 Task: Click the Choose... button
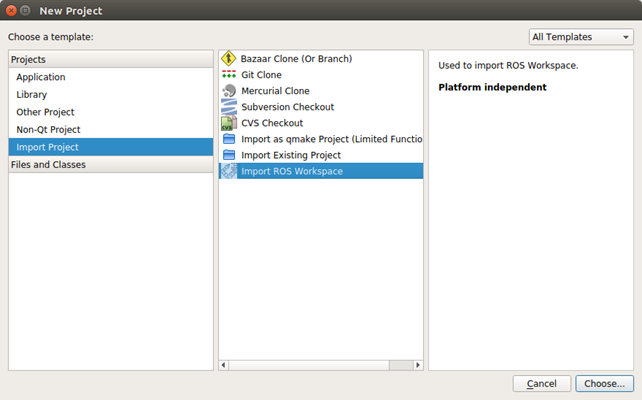[604, 384]
